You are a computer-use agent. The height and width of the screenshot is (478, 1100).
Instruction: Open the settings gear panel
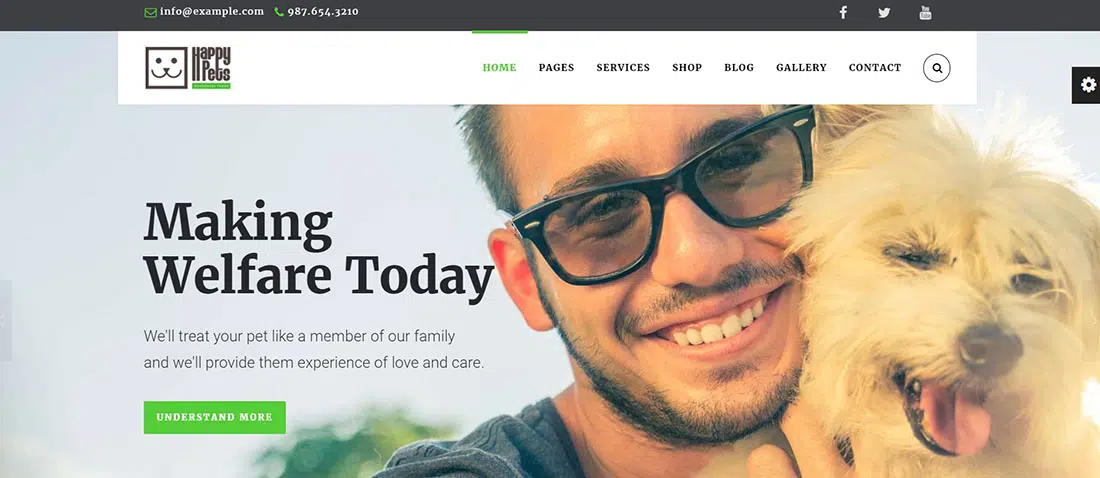1087,85
